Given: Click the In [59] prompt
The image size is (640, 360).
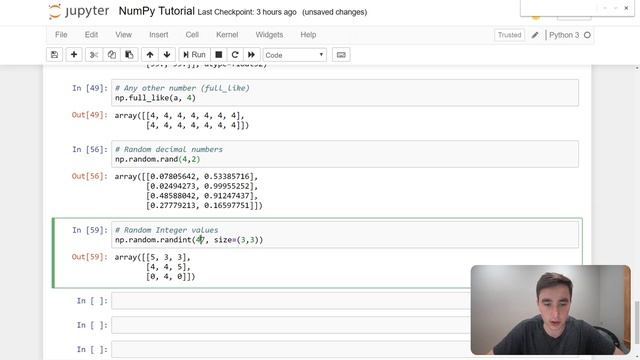Looking at the screenshot, I should click(x=90, y=230).
